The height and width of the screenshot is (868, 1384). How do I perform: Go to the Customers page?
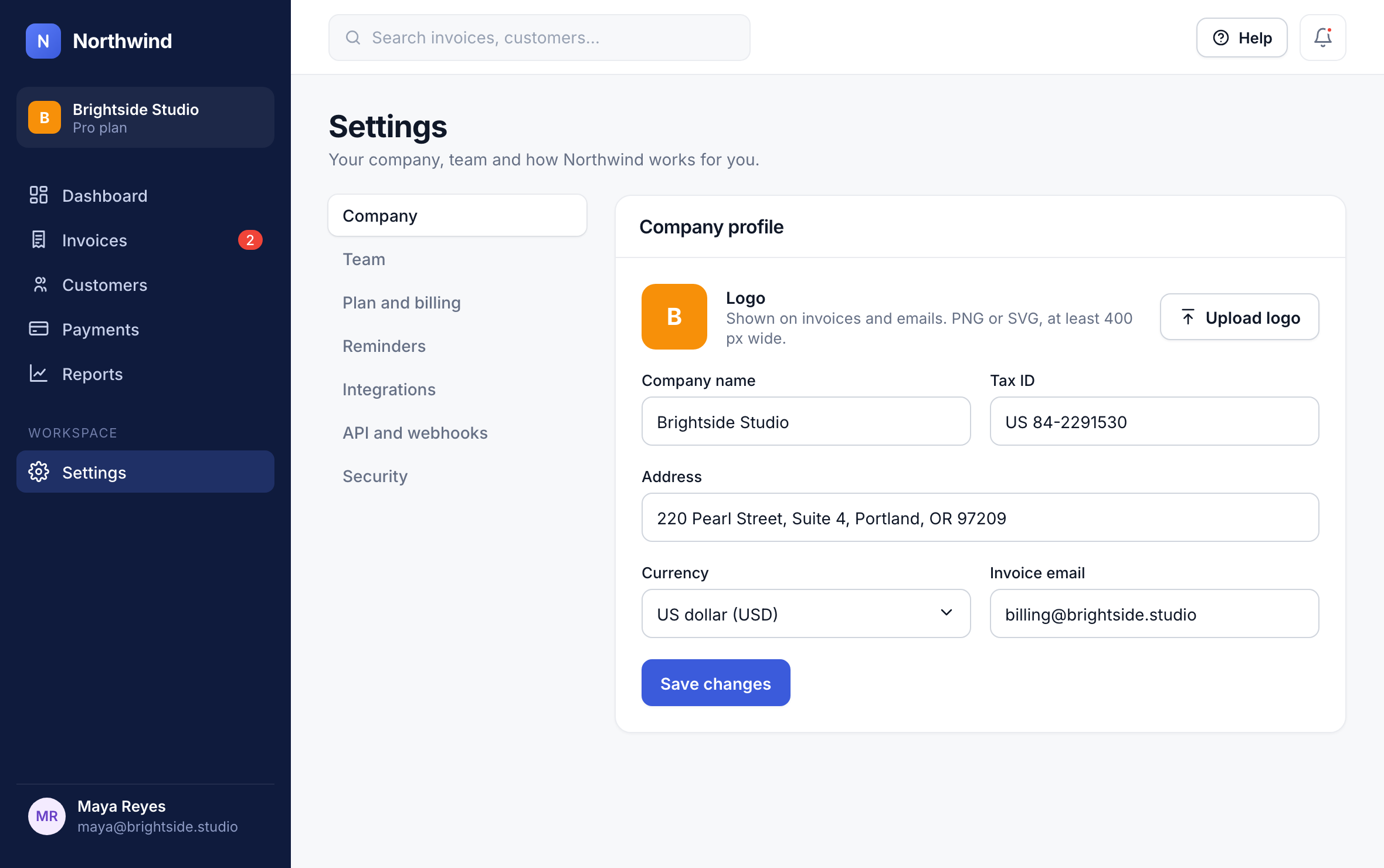pyautogui.click(x=145, y=284)
